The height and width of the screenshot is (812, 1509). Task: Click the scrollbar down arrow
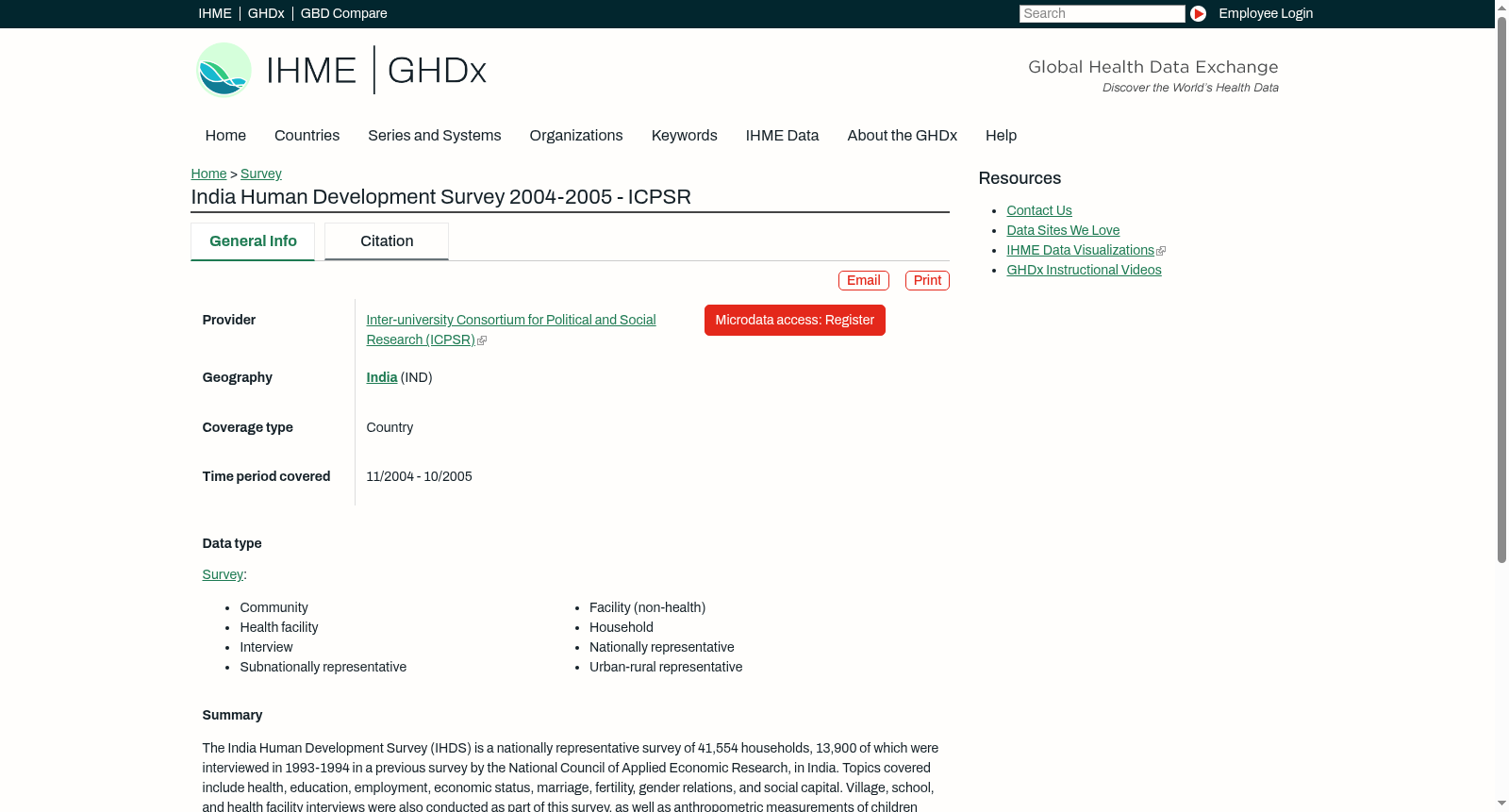[x=1501, y=804]
